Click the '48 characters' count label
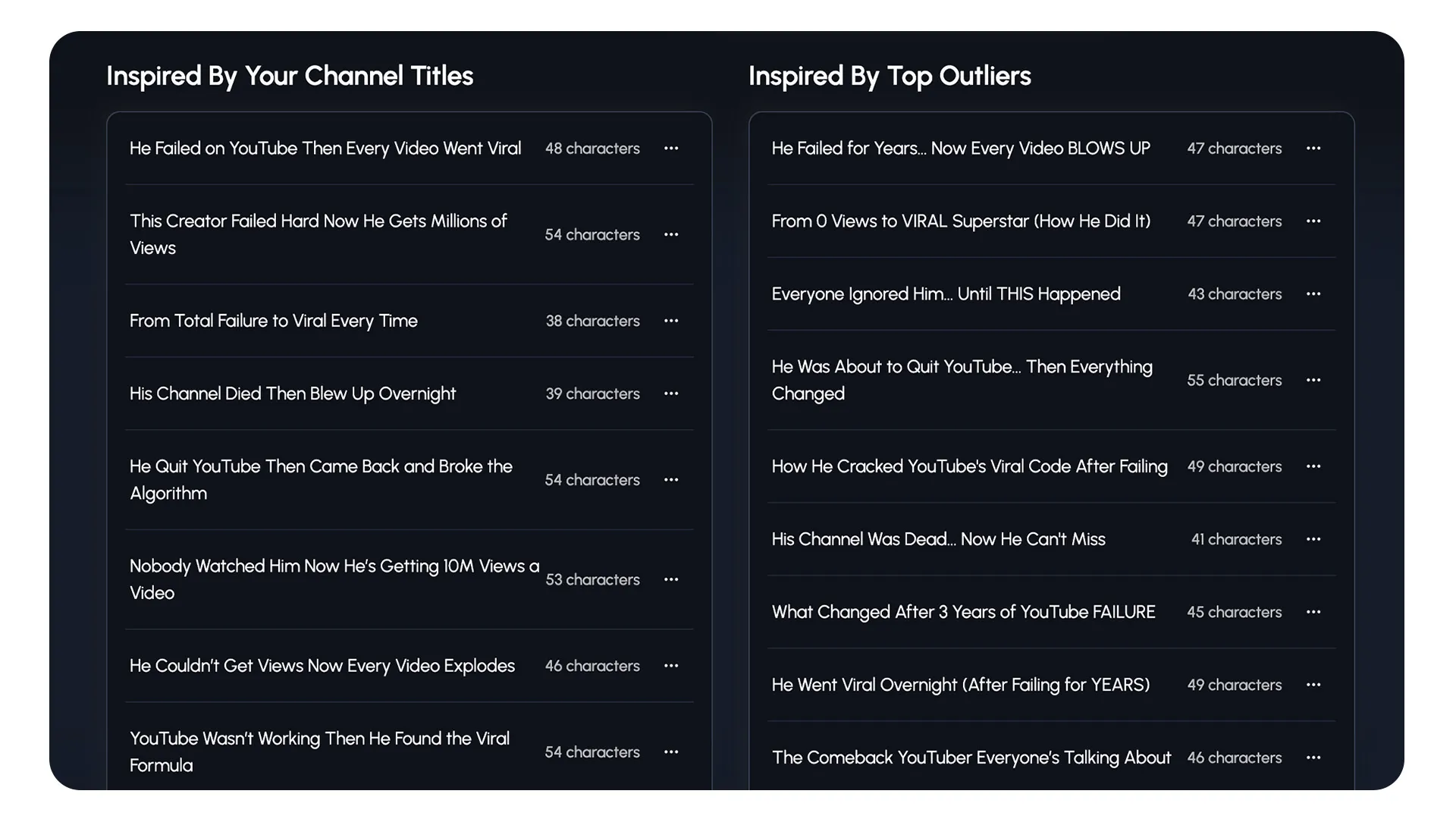The width and height of the screenshot is (1456, 819). click(592, 149)
